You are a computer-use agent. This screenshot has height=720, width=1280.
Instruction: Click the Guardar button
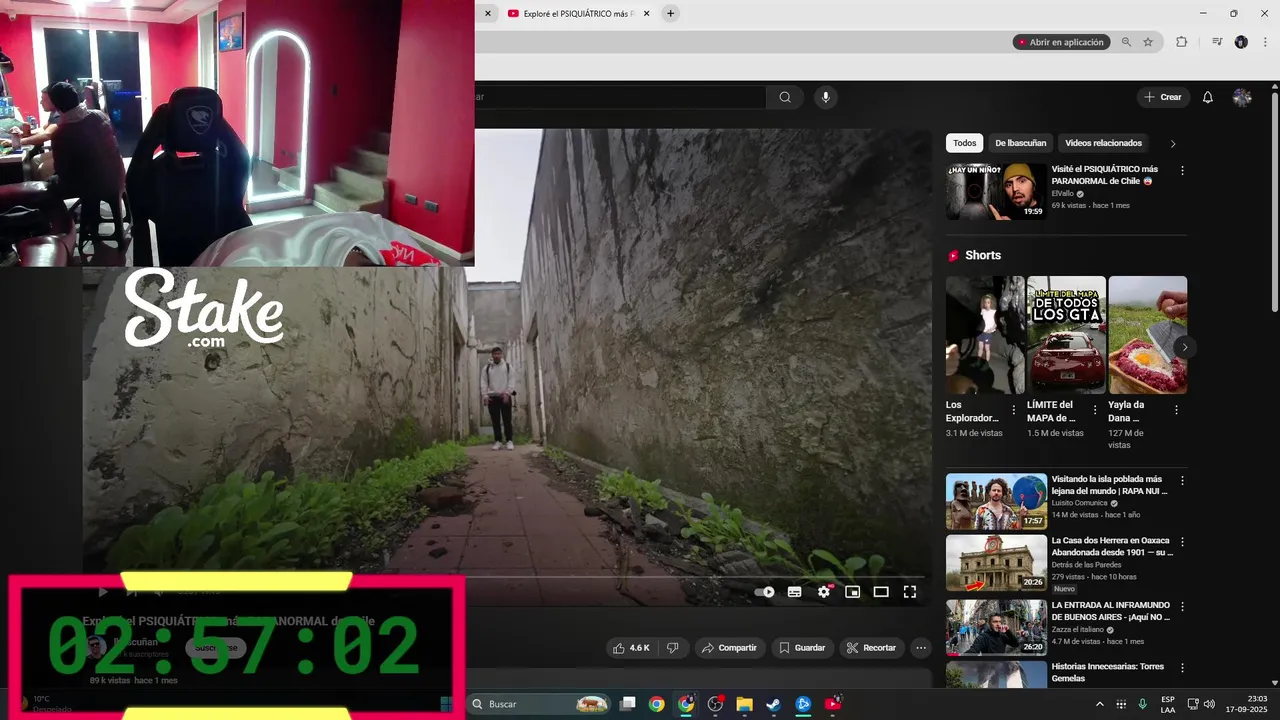pos(802,648)
